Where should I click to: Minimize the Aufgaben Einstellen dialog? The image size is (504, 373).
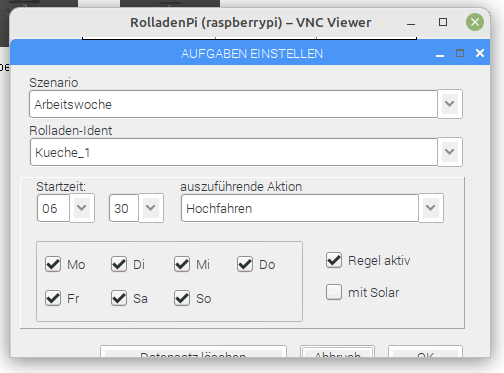tap(440, 55)
